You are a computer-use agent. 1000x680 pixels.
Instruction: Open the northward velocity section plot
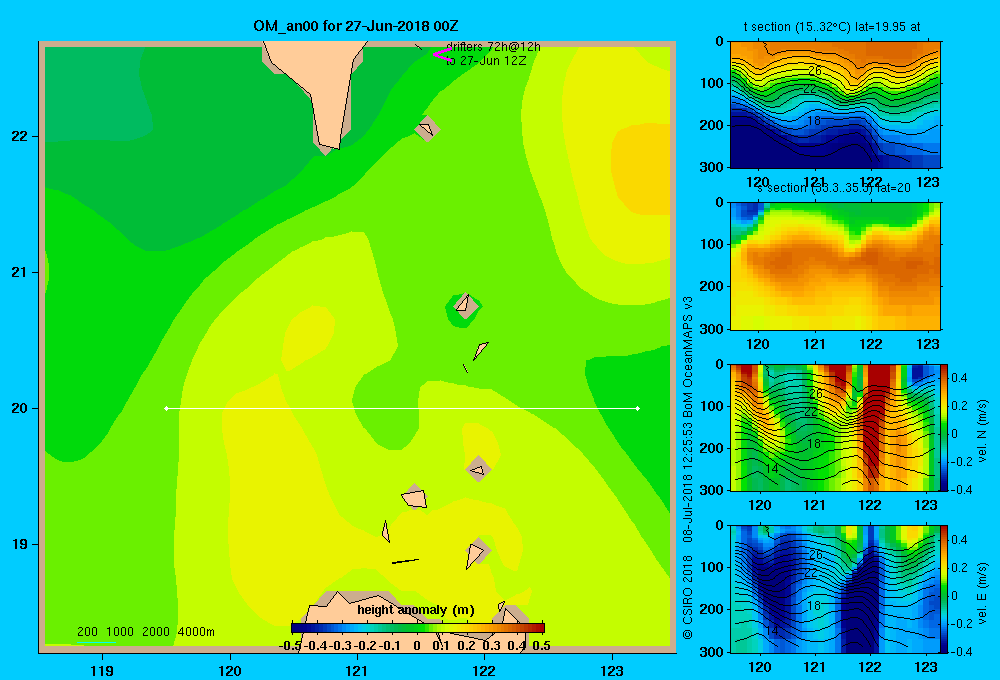coord(835,427)
